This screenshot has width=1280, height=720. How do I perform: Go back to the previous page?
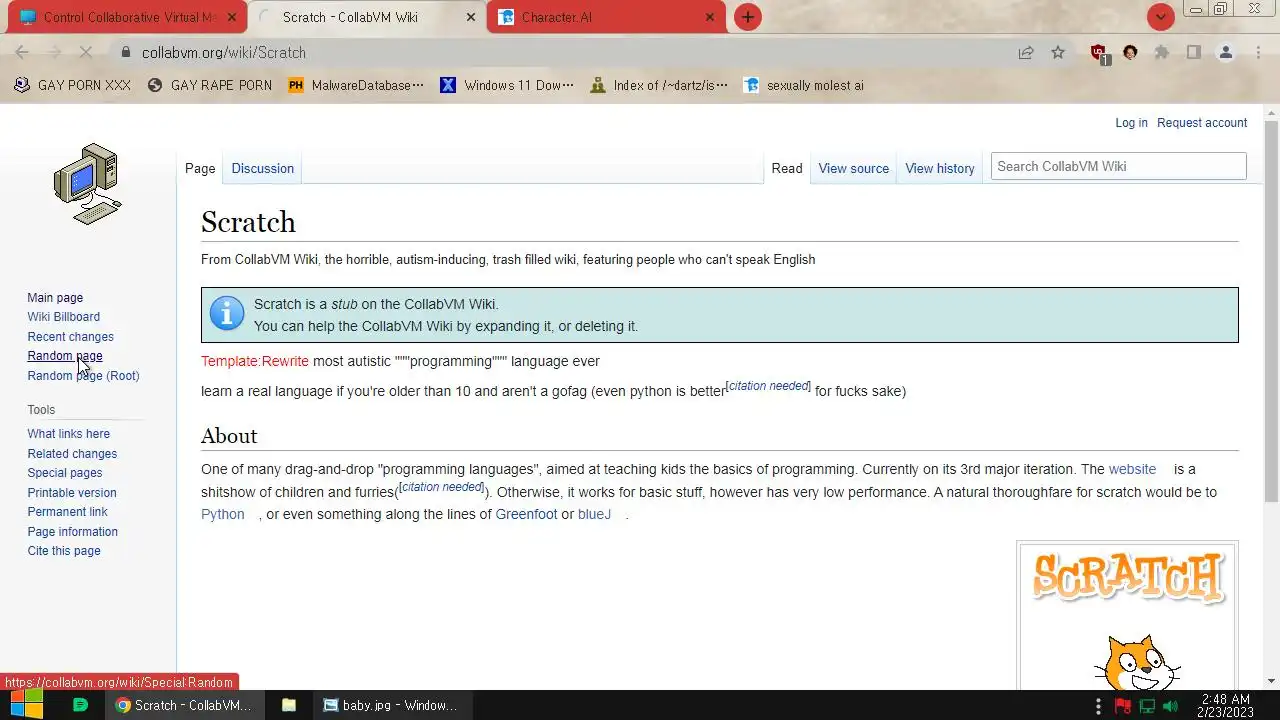(22, 52)
